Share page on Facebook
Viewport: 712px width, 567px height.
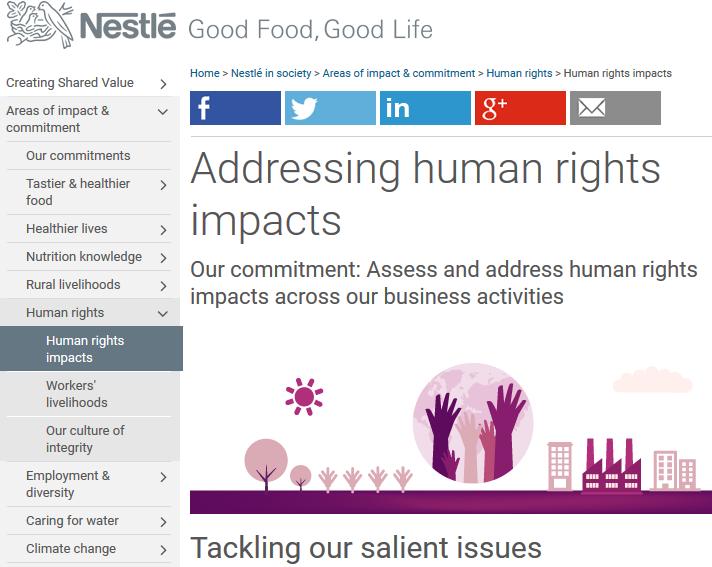[x=235, y=108]
